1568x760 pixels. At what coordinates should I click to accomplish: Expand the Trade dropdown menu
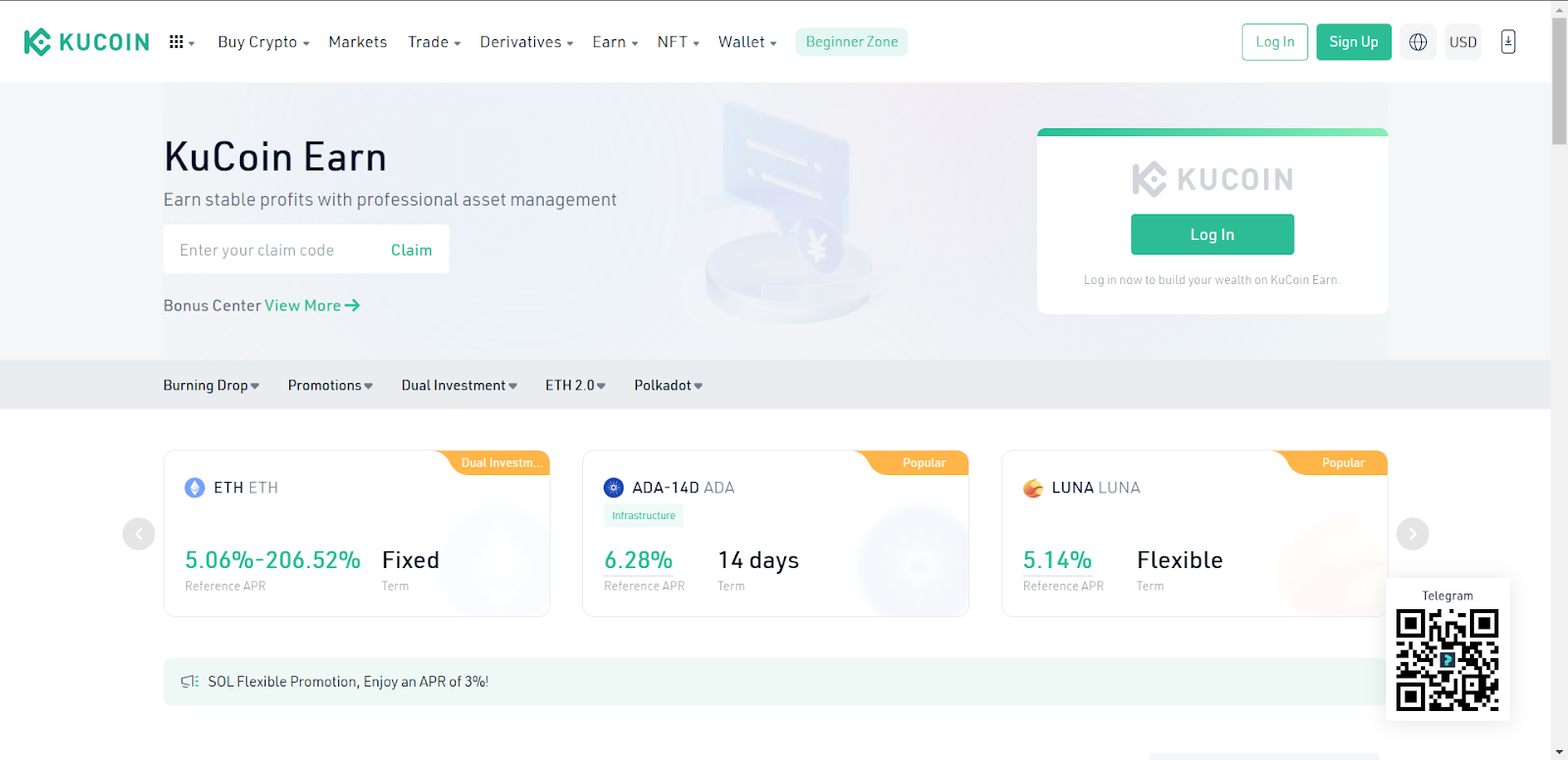434,42
